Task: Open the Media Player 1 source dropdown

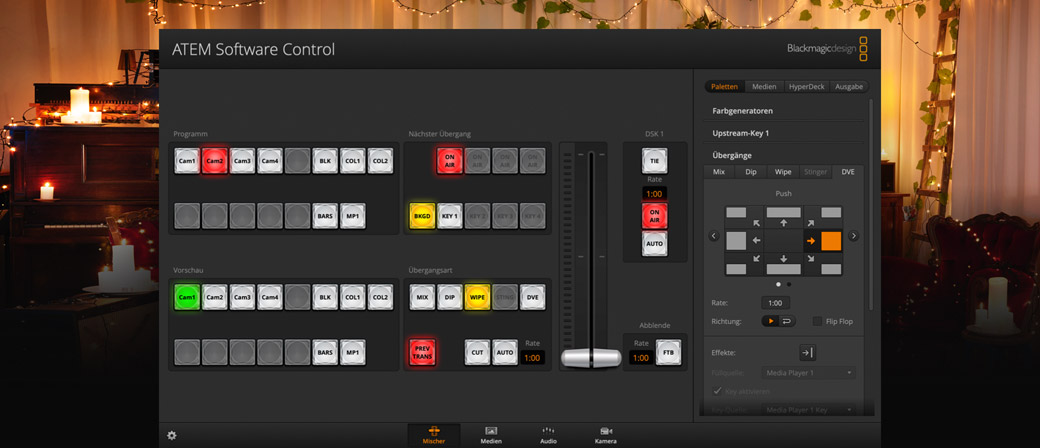Action: click(x=808, y=373)
